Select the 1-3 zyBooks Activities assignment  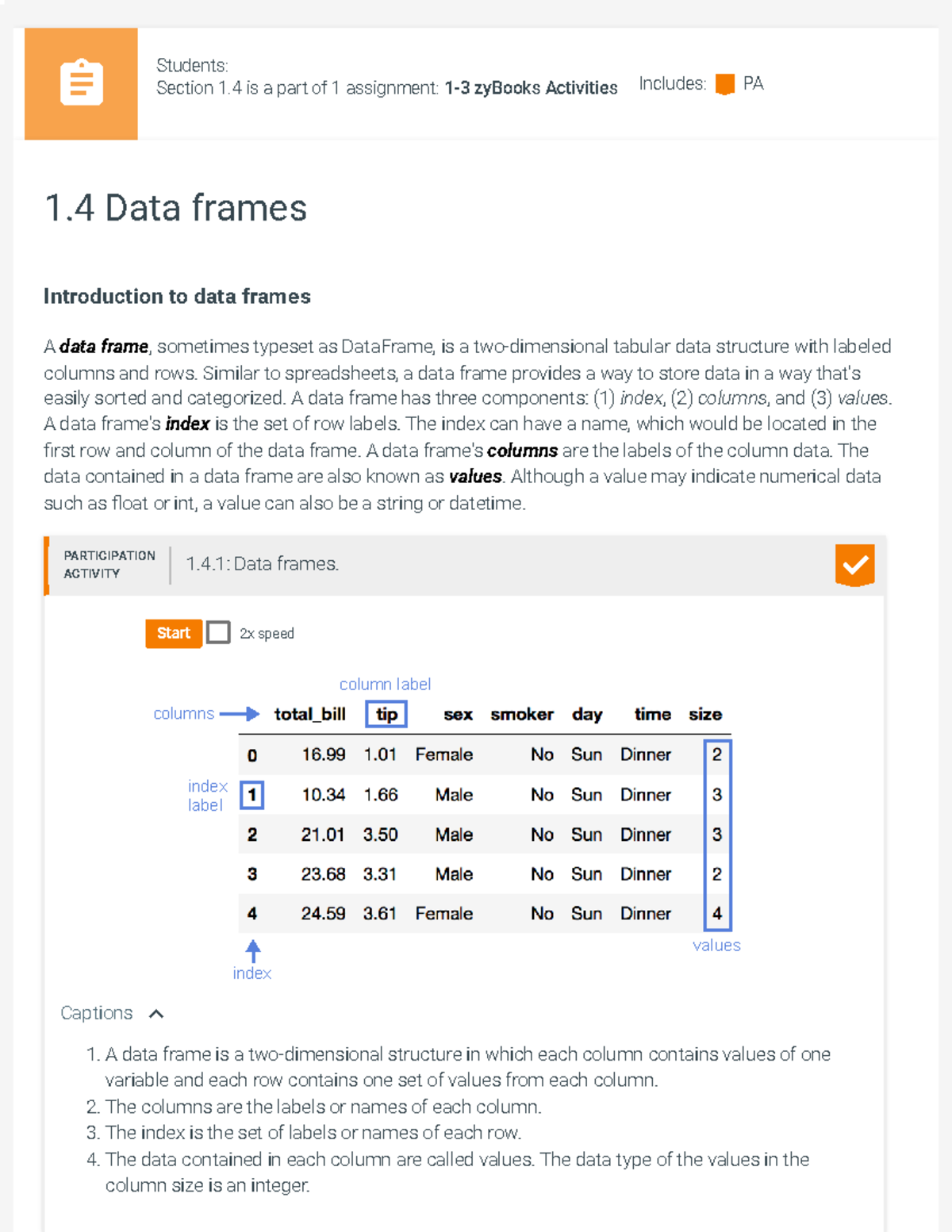click(531, 87)
